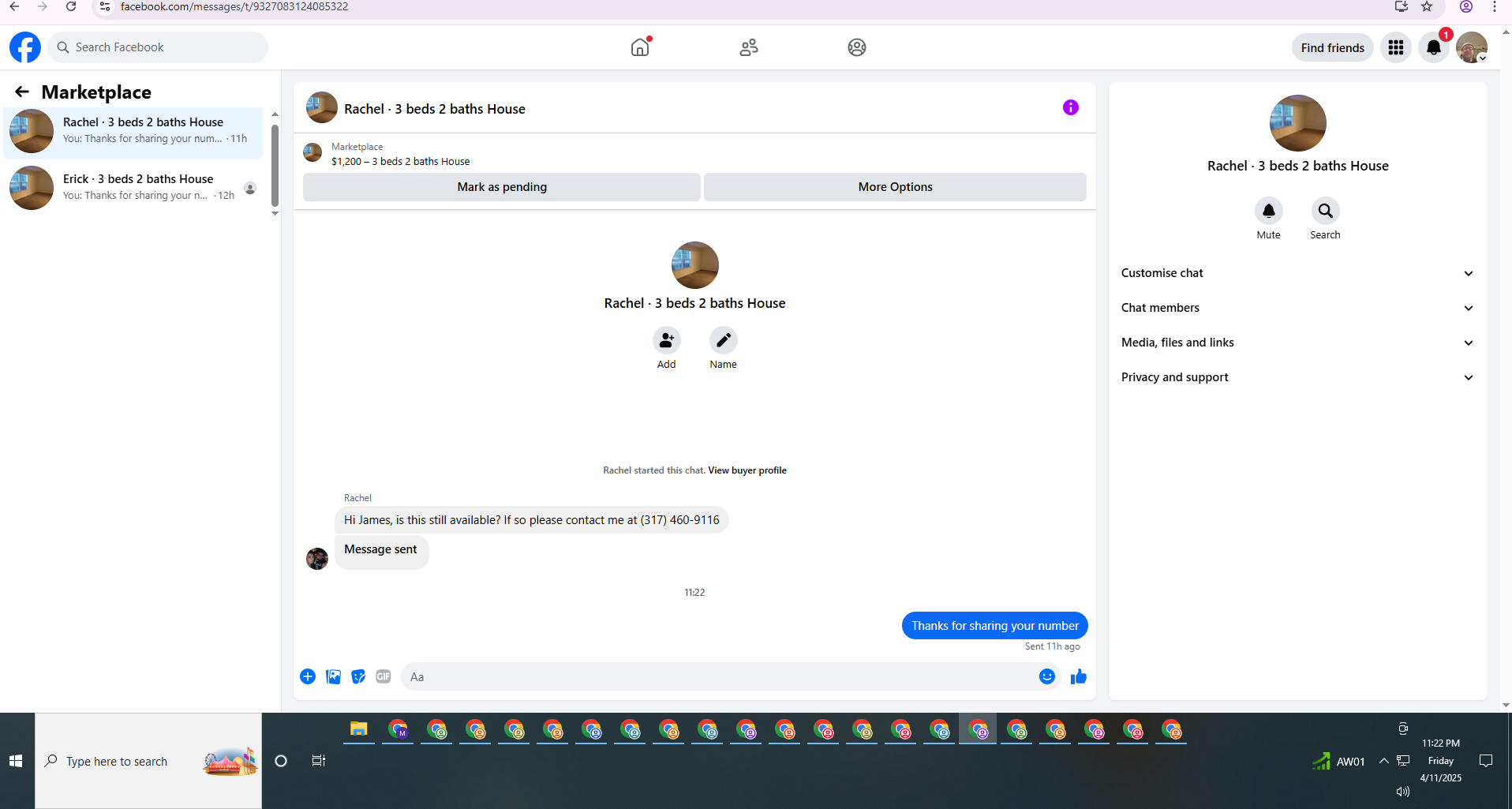Open the taskbar clock showing 11:22 PM

tap(1441, 761)
